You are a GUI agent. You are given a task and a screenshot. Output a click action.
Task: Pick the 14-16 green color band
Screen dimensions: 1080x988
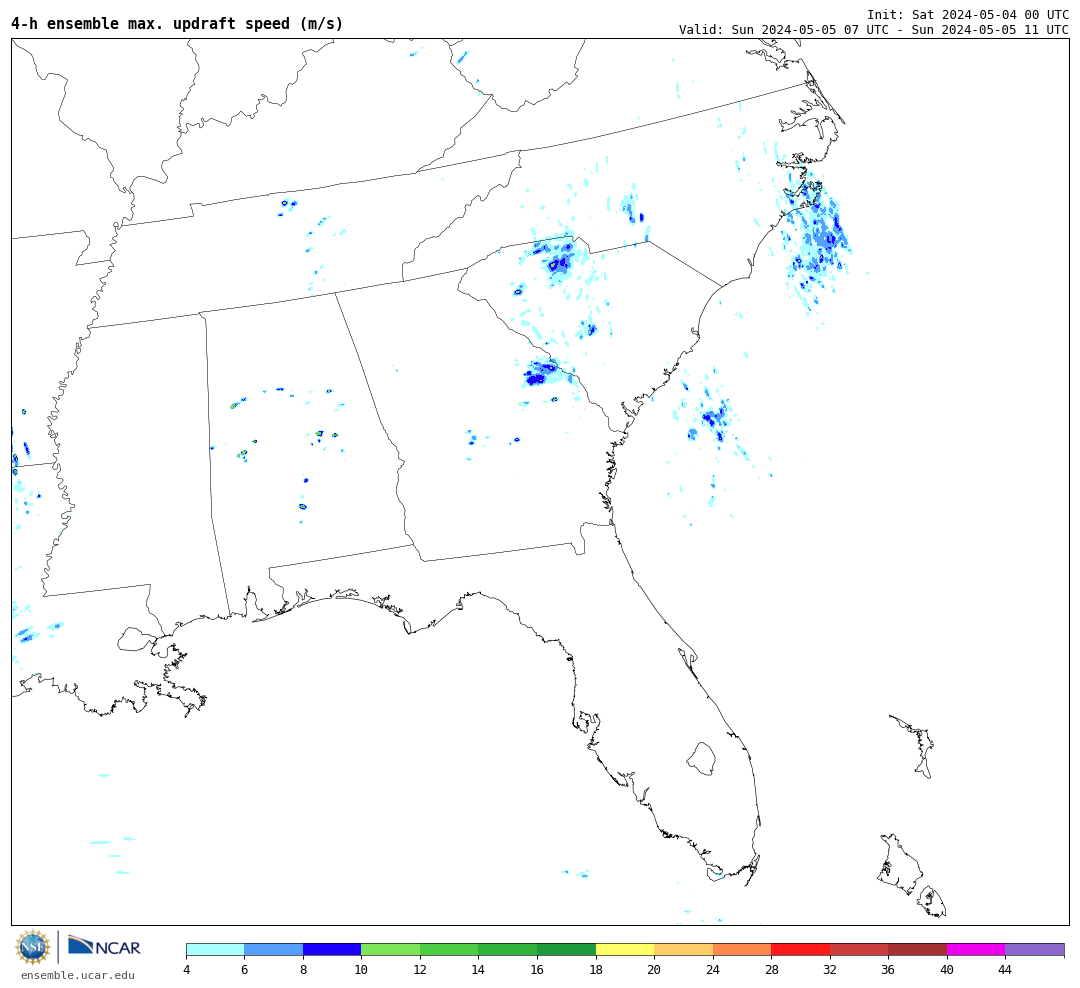(508, 949)
